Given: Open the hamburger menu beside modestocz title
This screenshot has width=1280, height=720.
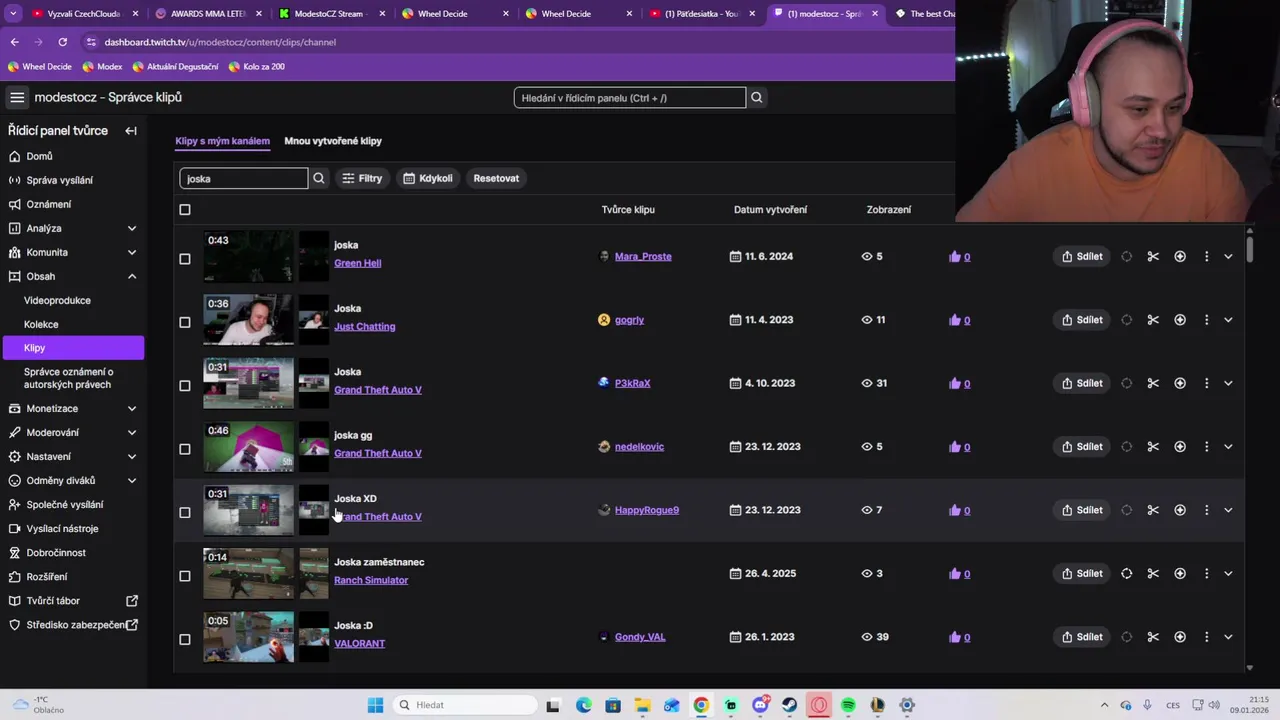Looking at the screenshot, I should coord(17,97).
